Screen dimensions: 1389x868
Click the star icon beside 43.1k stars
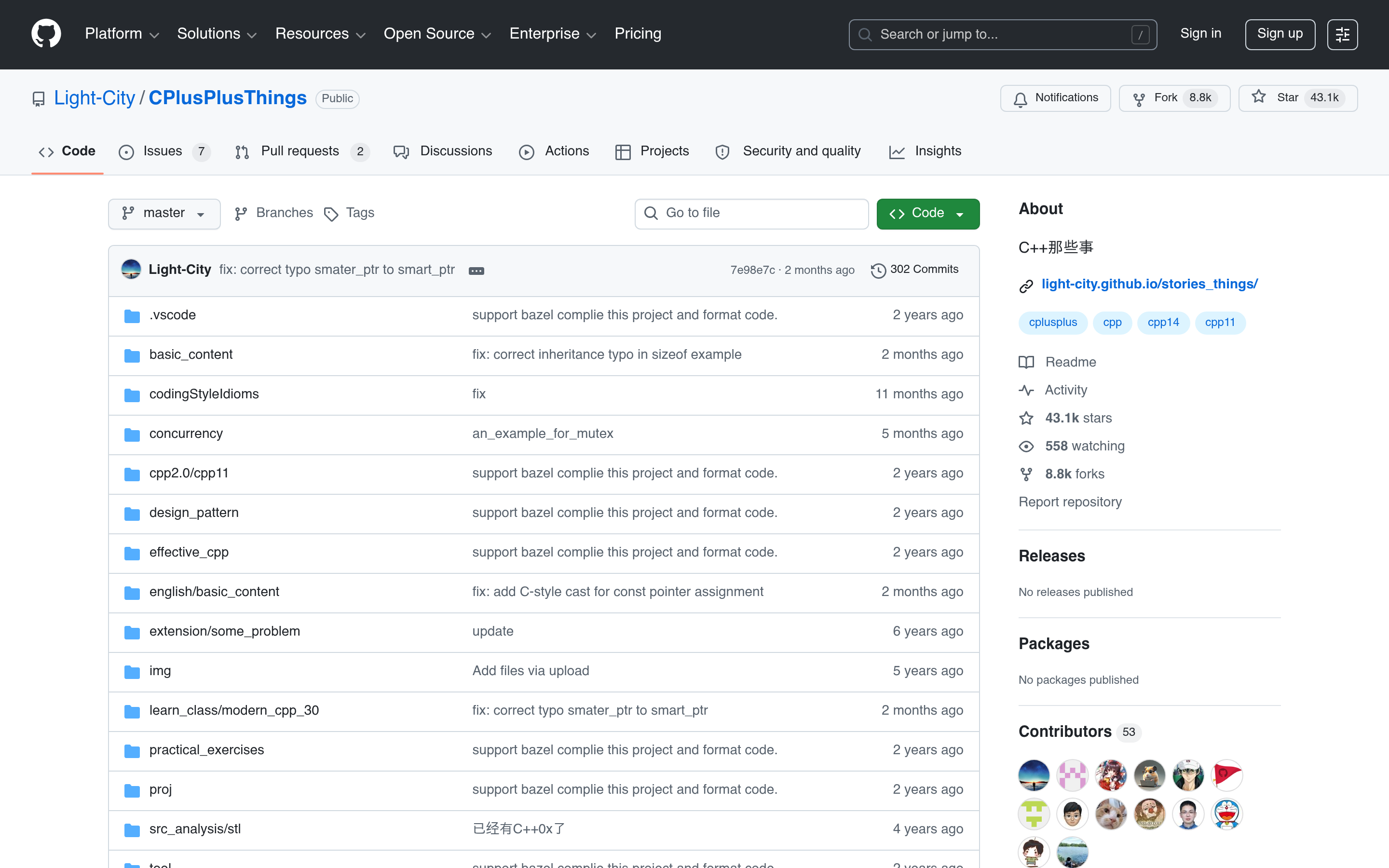(x=1026, y=419)
